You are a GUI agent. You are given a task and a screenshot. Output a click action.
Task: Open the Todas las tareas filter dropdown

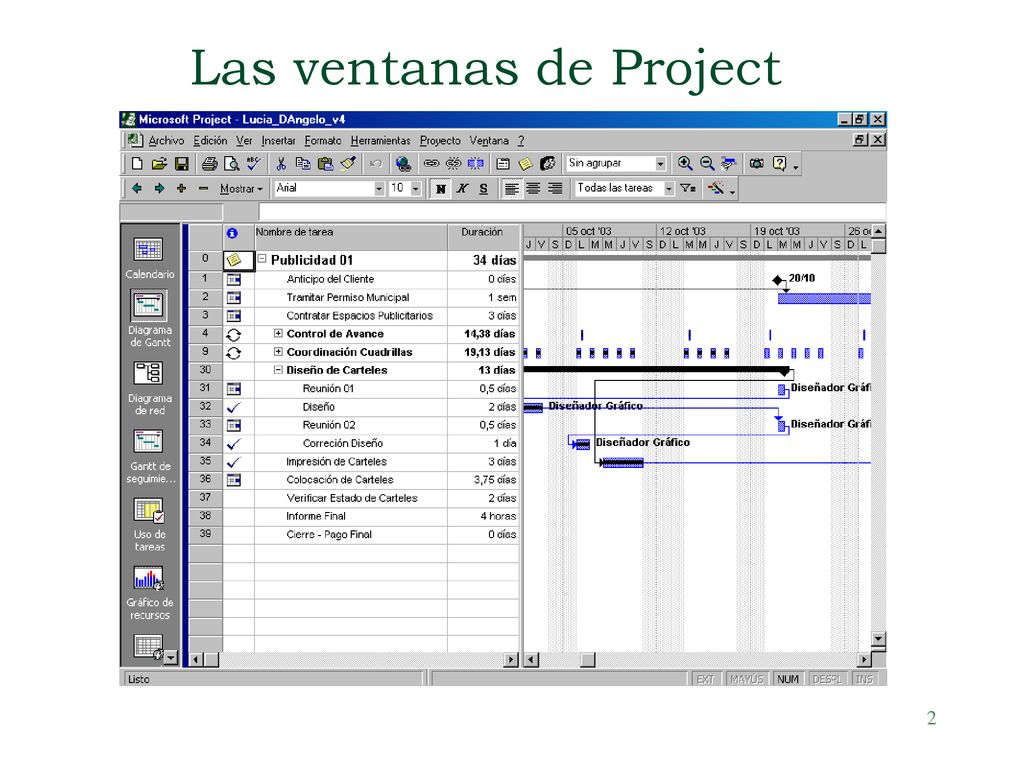(669, 189)
